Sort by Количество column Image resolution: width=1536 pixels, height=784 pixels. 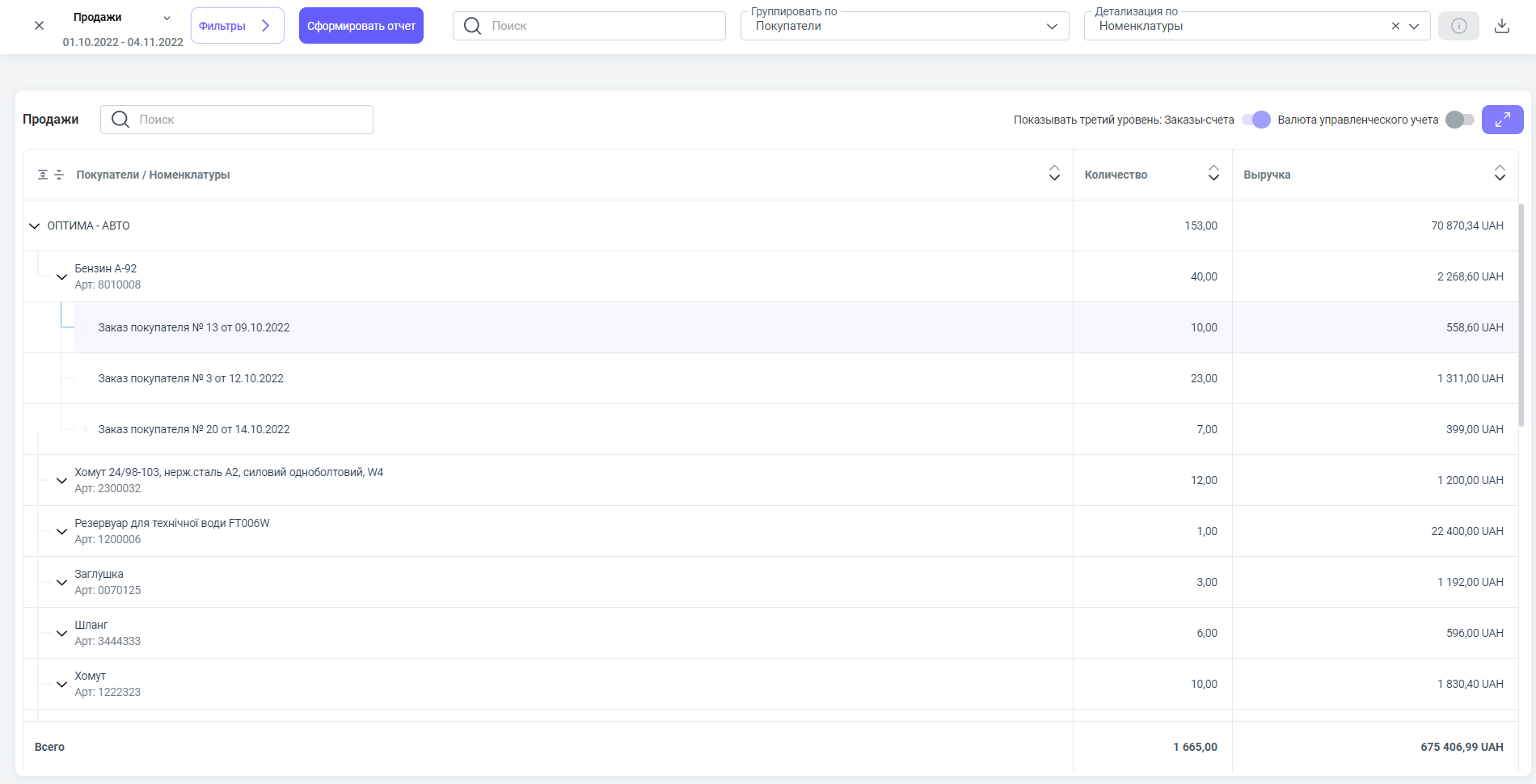click(1213, 173)
